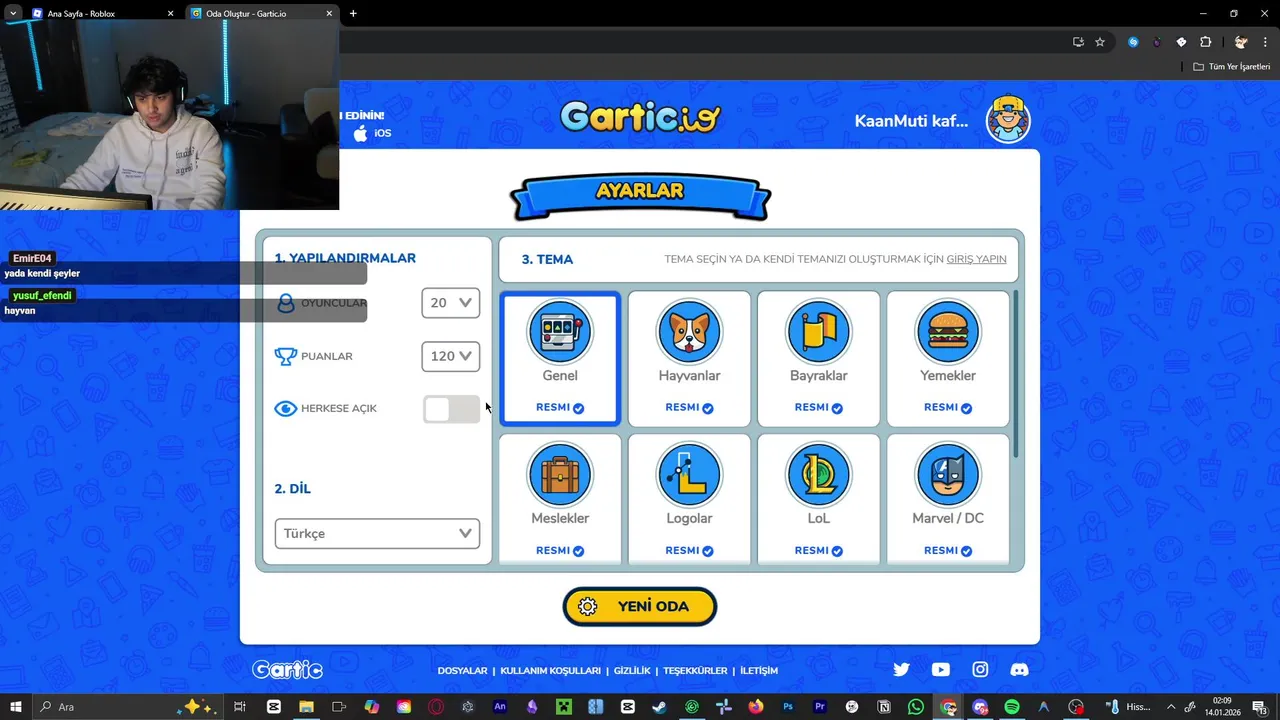Viewport: 1280px width, 720px height.
Task: Click the install app icon in address bar
Action: [x=1078, y=42]
